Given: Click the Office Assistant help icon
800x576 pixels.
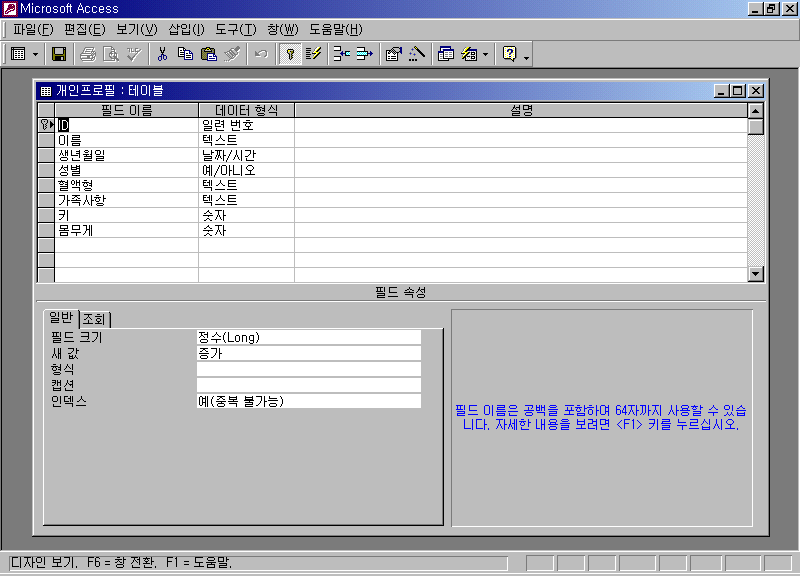Looking at the screenshot, I should 510,54.
